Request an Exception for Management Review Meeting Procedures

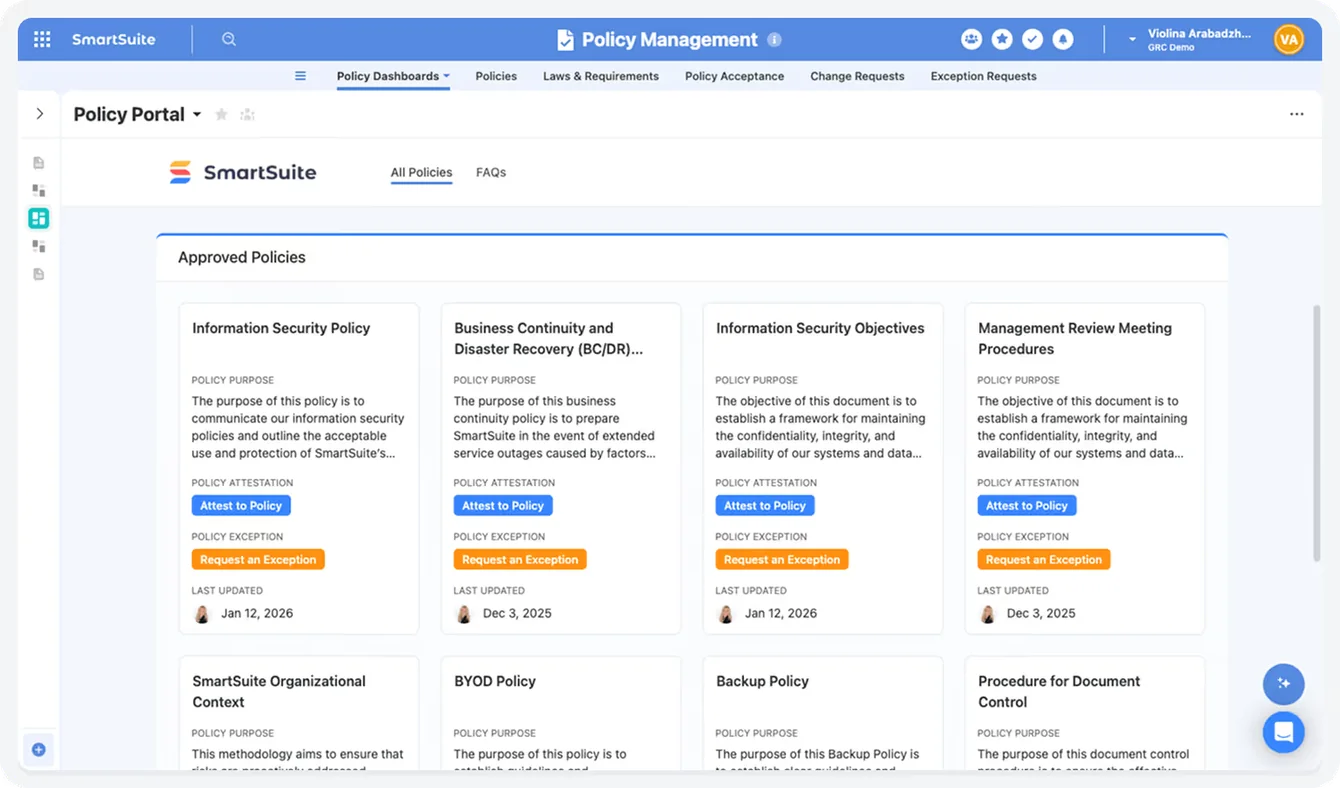[x=1044, y=560]
